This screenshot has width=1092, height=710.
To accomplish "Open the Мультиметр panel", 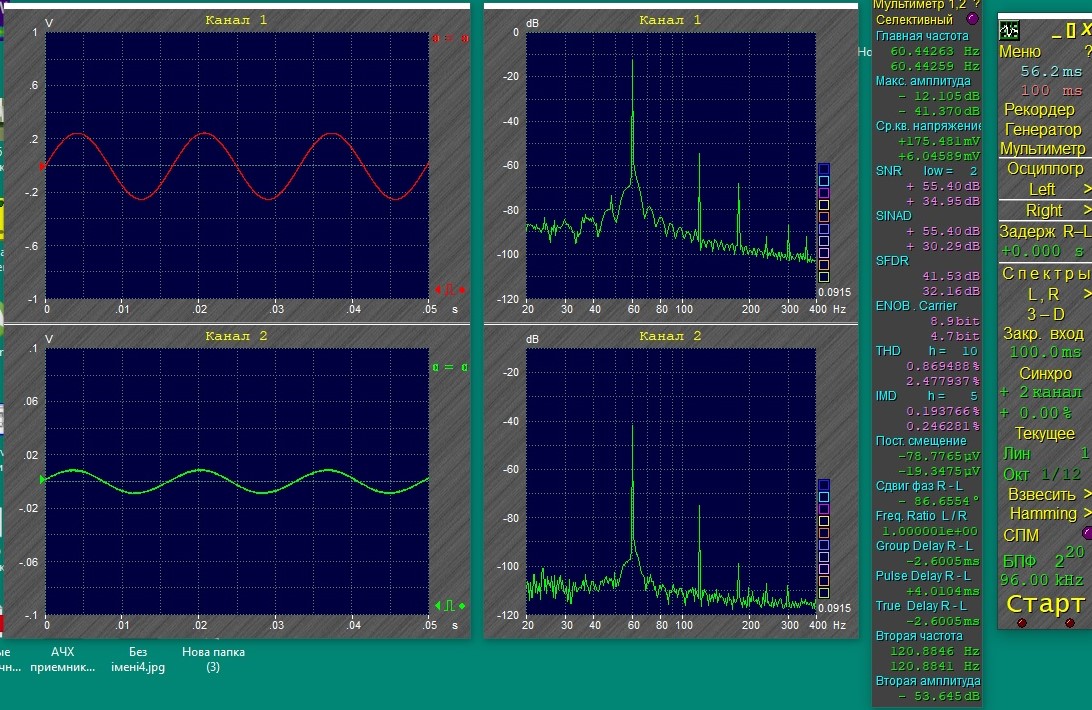I will point(1043,148).
